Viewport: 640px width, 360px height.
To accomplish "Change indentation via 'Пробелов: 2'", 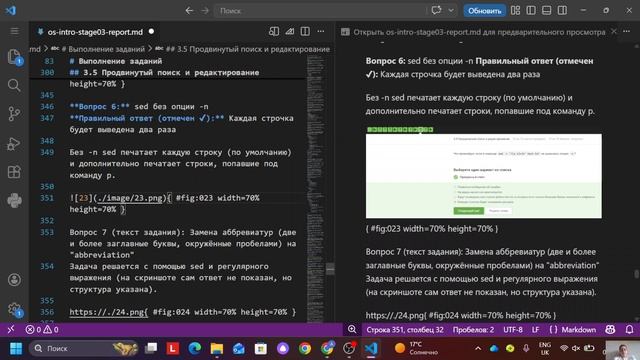I will pyautogui.click(x=473, y=329).
